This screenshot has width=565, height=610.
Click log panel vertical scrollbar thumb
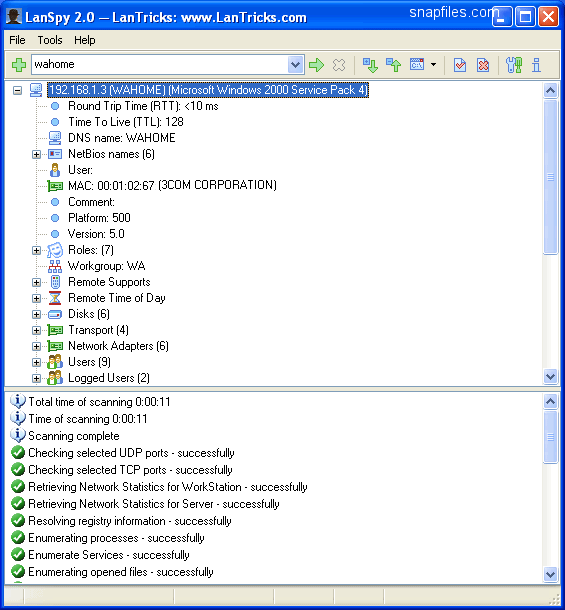[551, 437]
